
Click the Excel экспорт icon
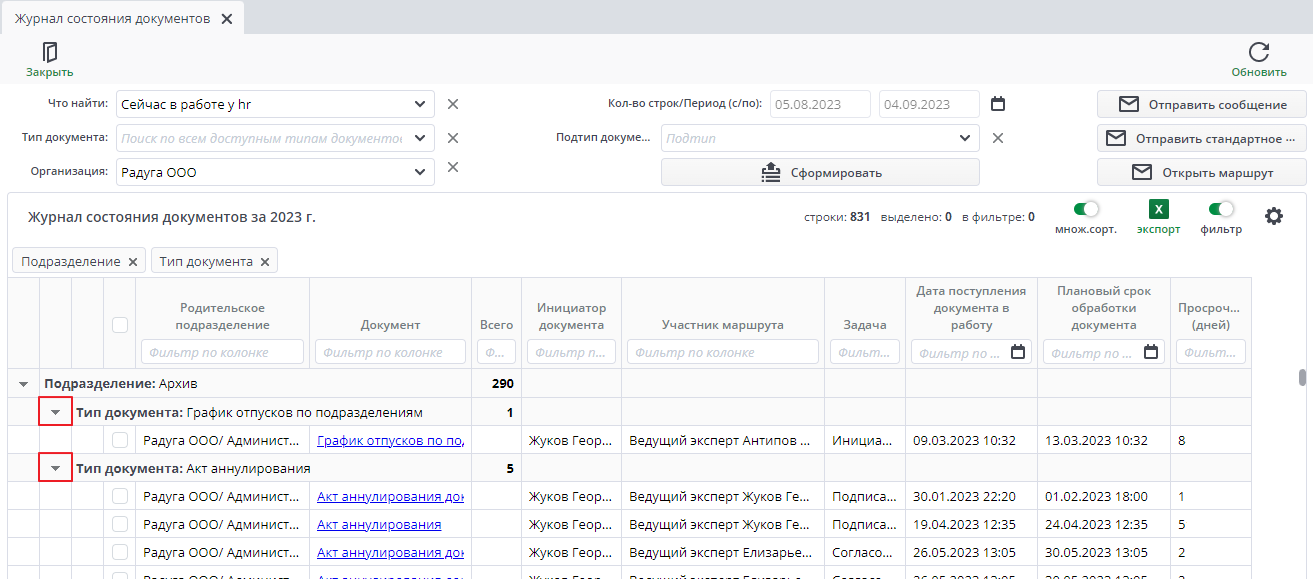pos(1158,210)
